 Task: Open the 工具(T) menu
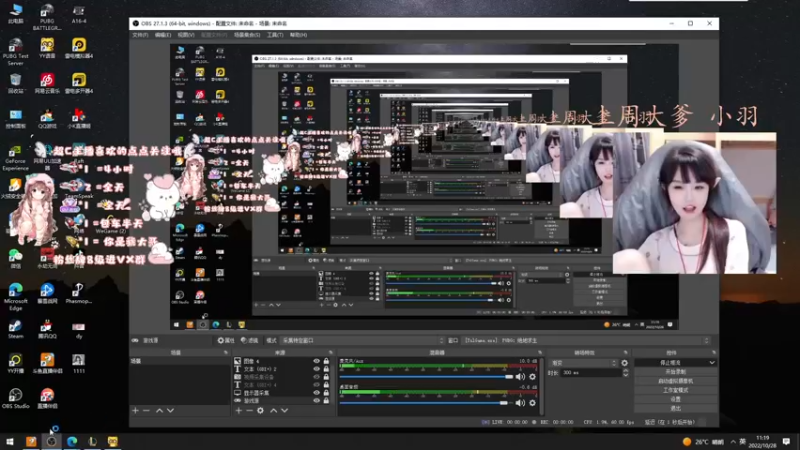click(275, 35)
